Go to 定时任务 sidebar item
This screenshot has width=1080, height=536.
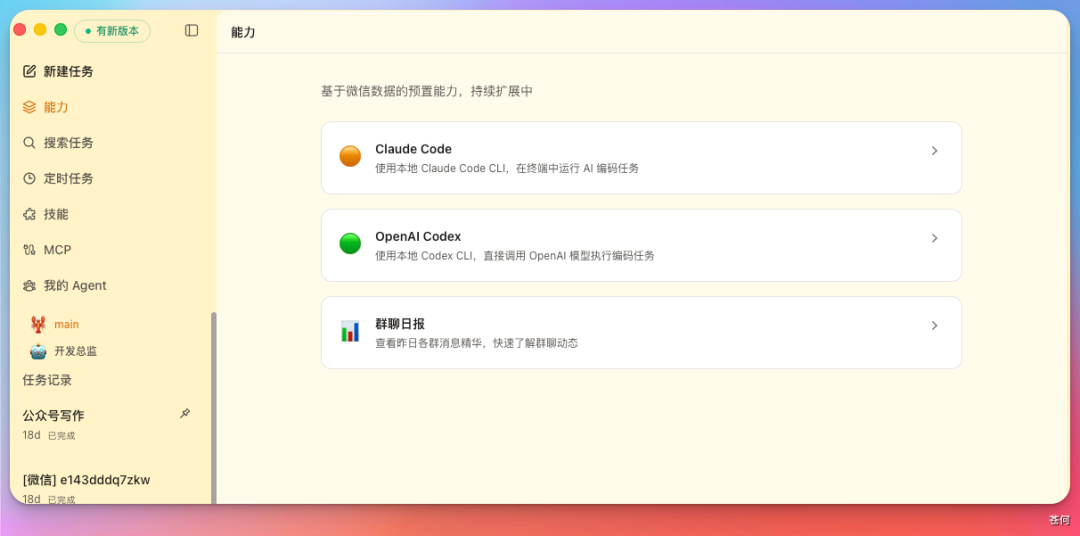[69, 178]
